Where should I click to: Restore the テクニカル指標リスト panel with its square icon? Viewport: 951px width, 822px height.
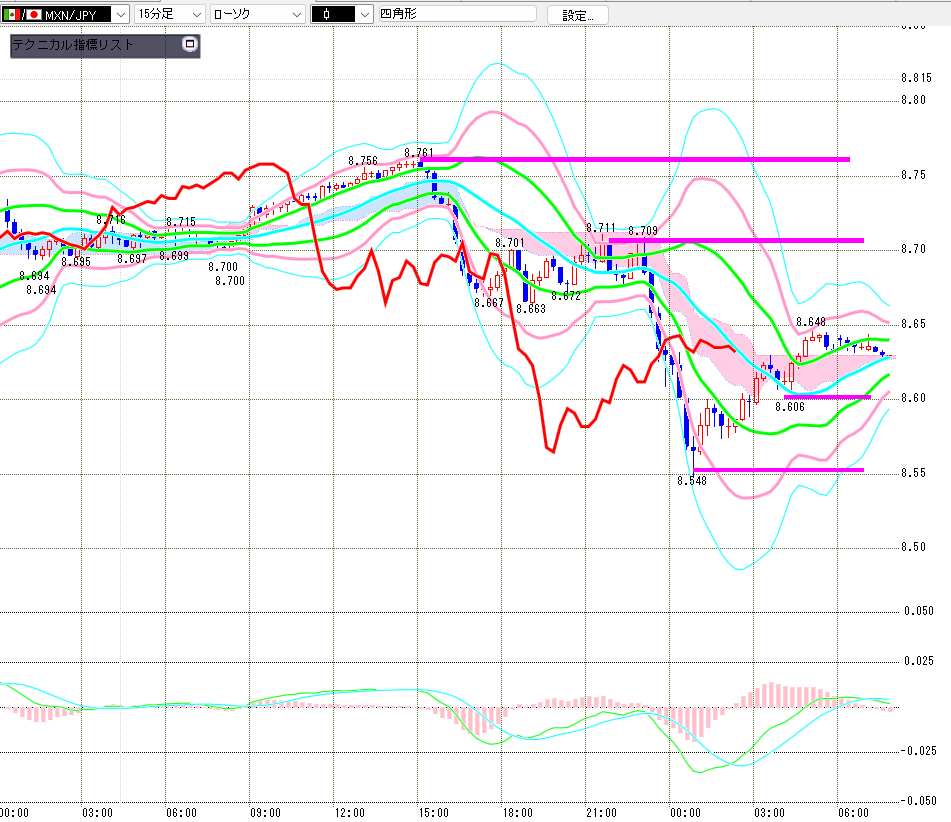coord(190,44)
